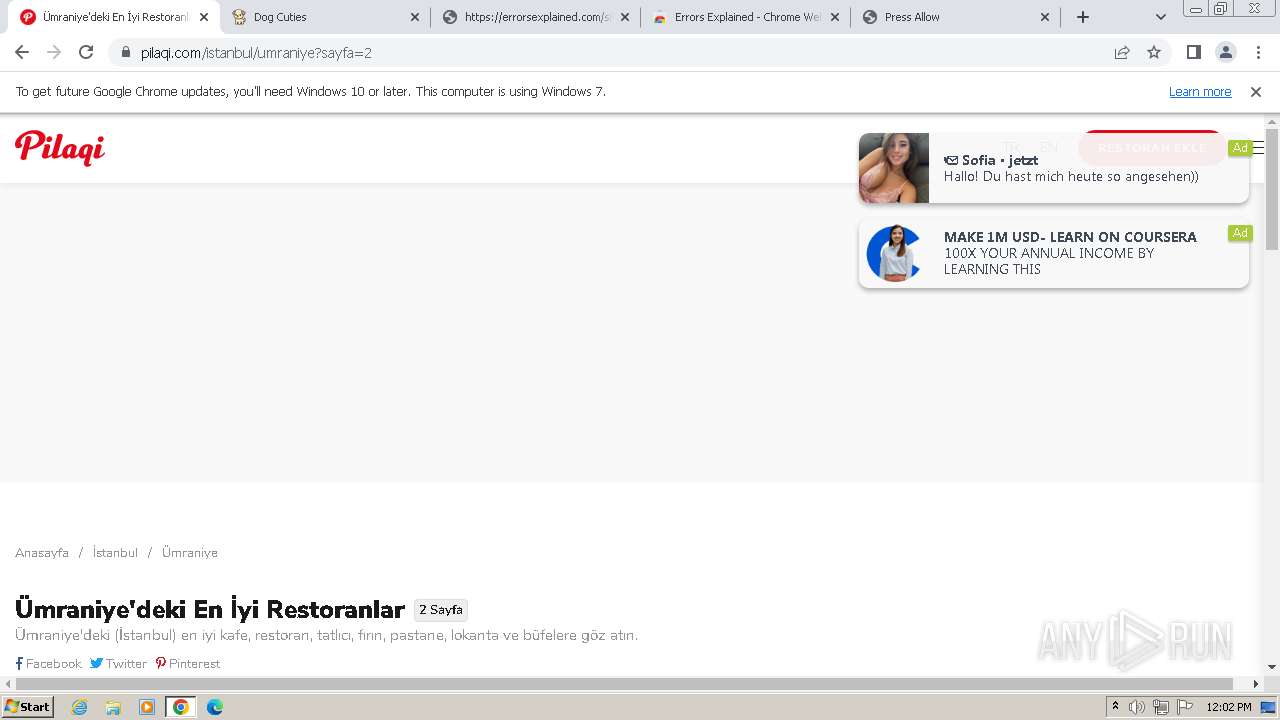Close the Dog Cuties tab

click(x=415, y=17)
